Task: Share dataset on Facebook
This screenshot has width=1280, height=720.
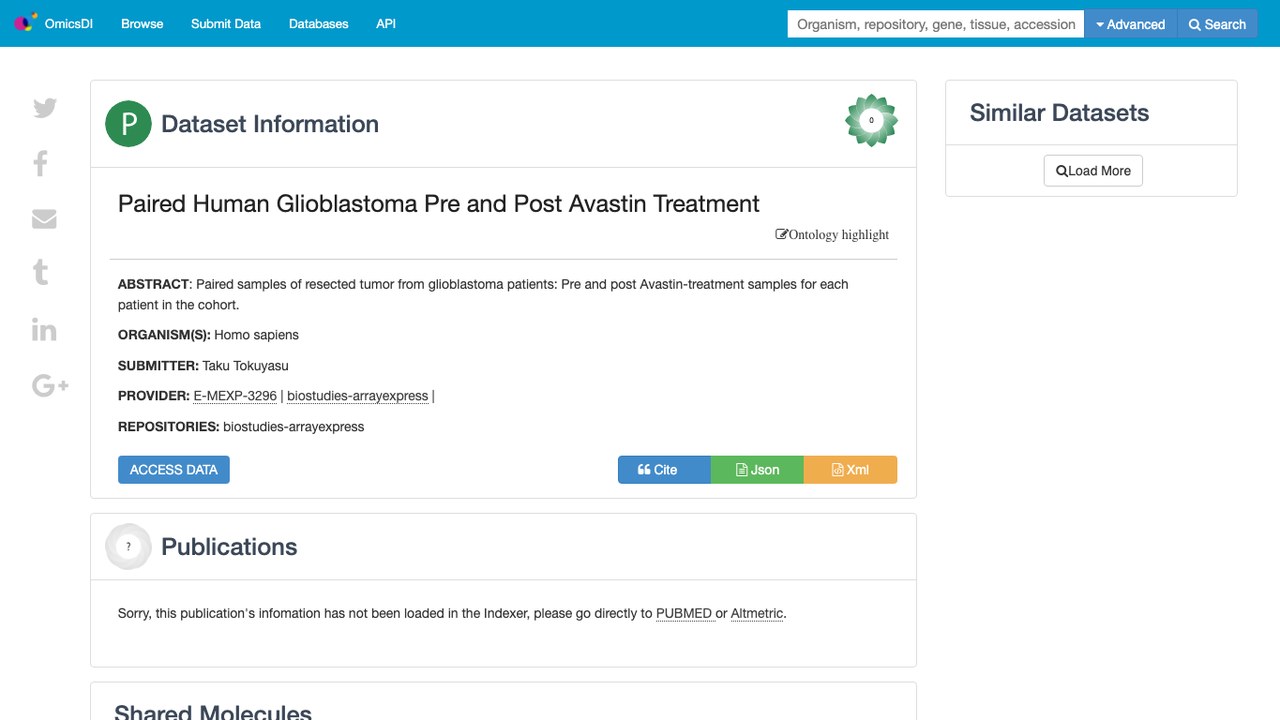Action: [x=41, y=163]
